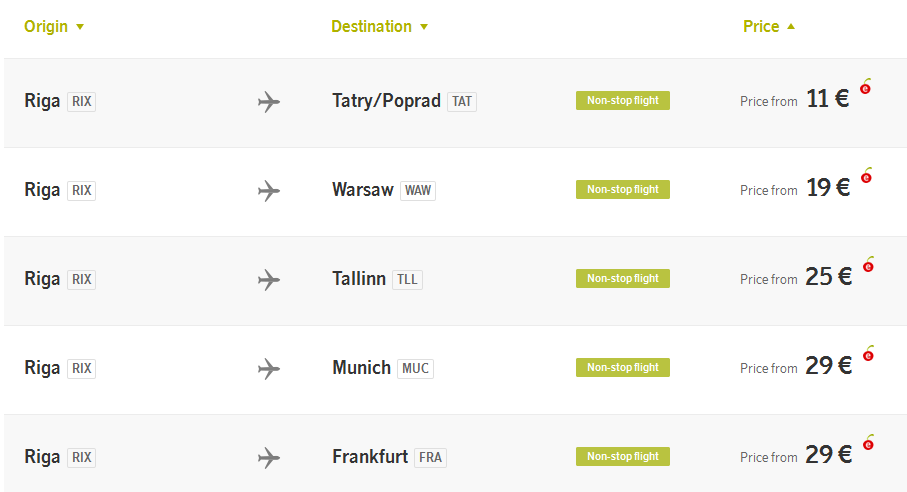Click the Non-stop flight badge for Tallinn

pos(623,279)
